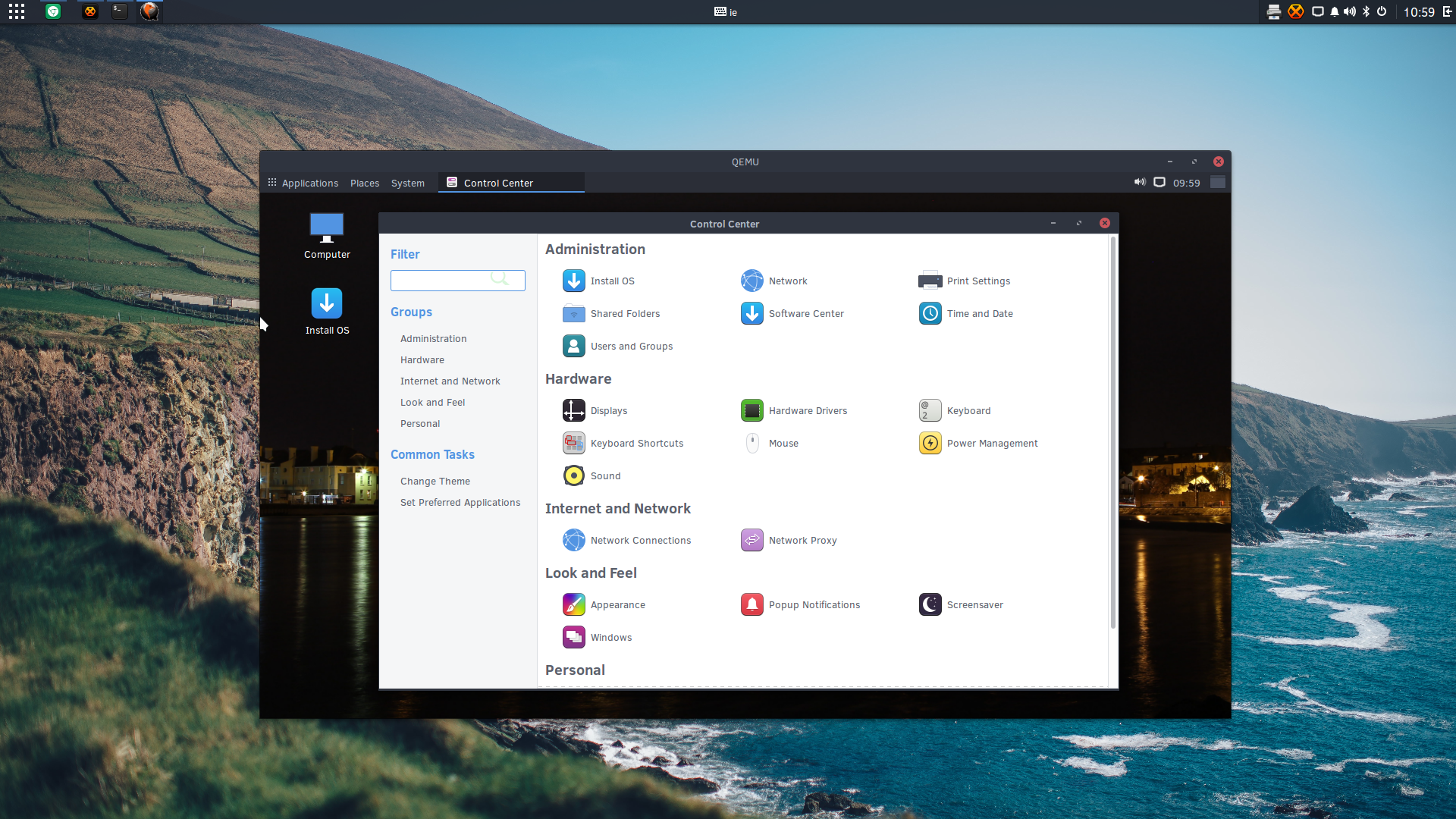This screenshot has height=819, width=1456.
Task: Open the Network settings icon
Action: [x=773, y=281]
